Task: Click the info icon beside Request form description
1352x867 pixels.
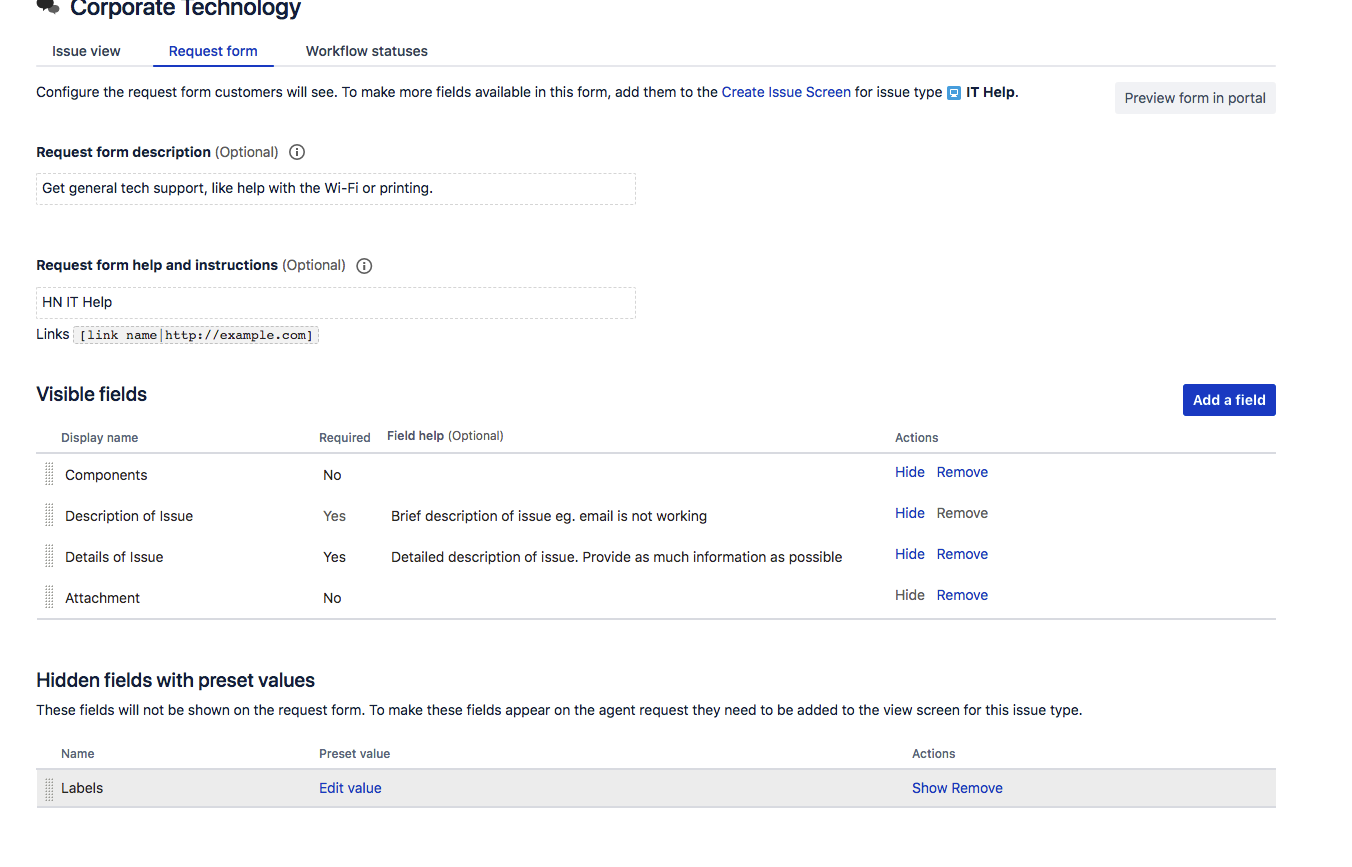Action: tap(296, 151)
